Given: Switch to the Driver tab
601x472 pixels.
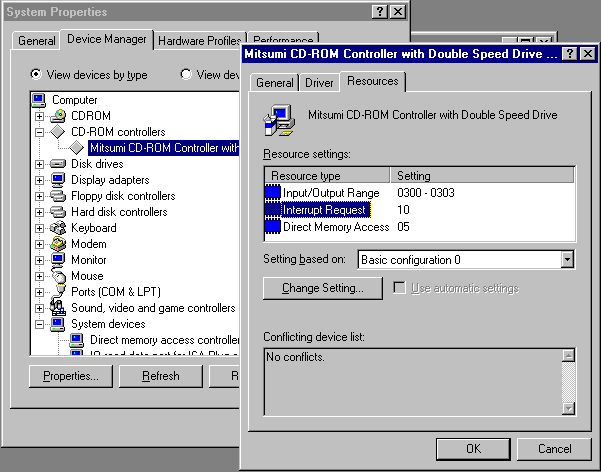Looking at the screenshot, I should tap(319, 83).
